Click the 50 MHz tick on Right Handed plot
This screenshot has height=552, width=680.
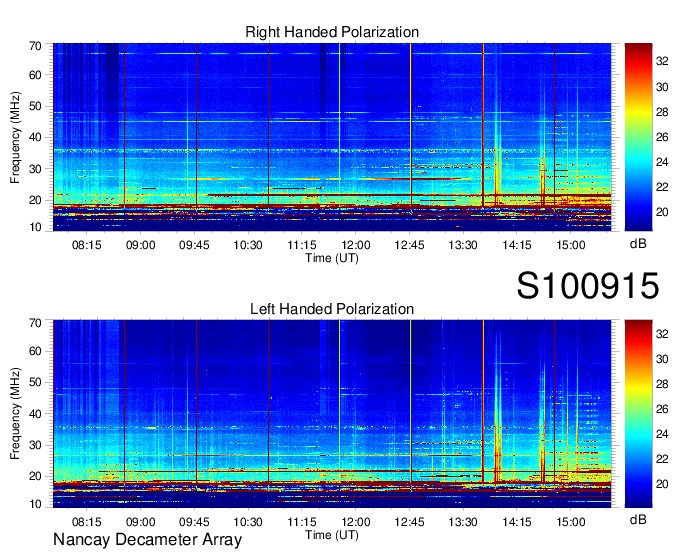pyautogui.click(x=35, y=106)
